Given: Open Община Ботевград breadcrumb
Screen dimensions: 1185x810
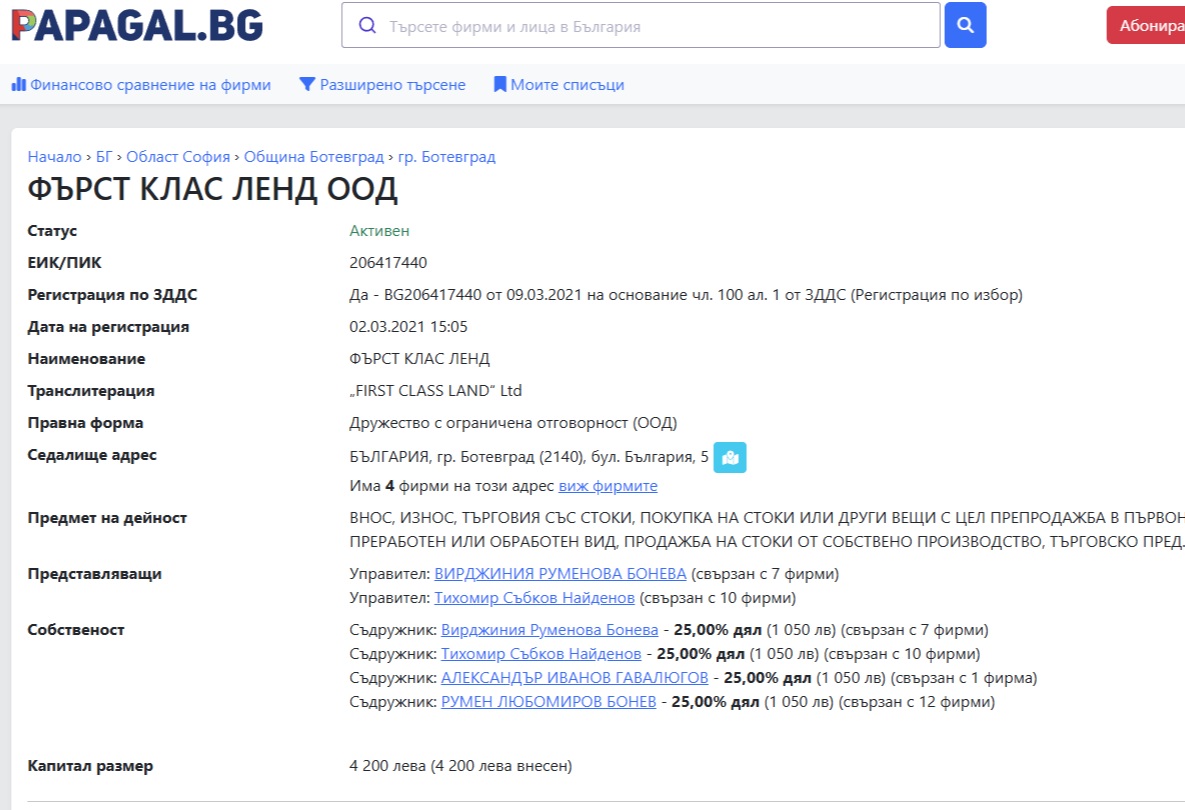Looking at the screenshot, I should (x=313, y=157).
